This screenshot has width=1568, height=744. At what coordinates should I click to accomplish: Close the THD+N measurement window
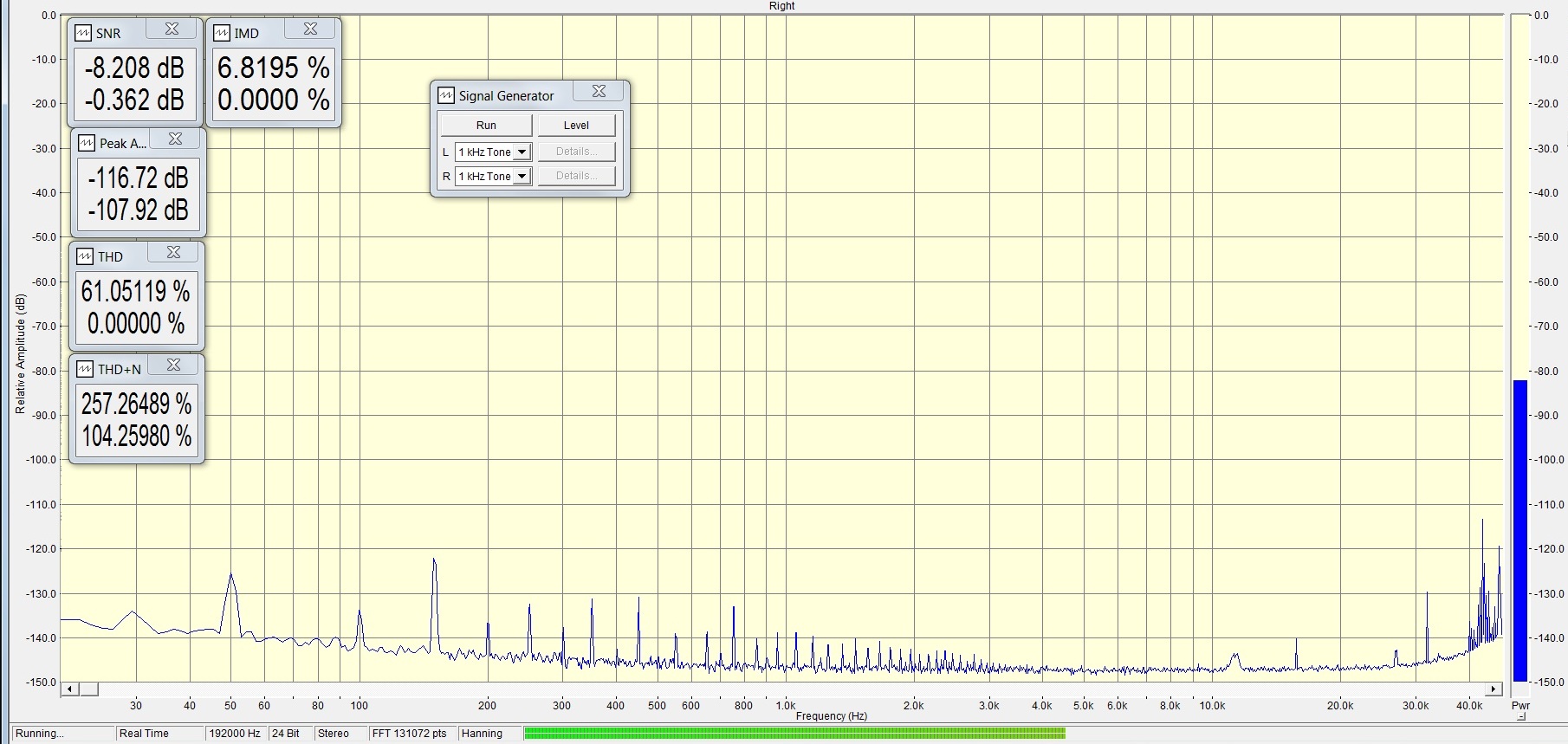click(x=173, y=366)
